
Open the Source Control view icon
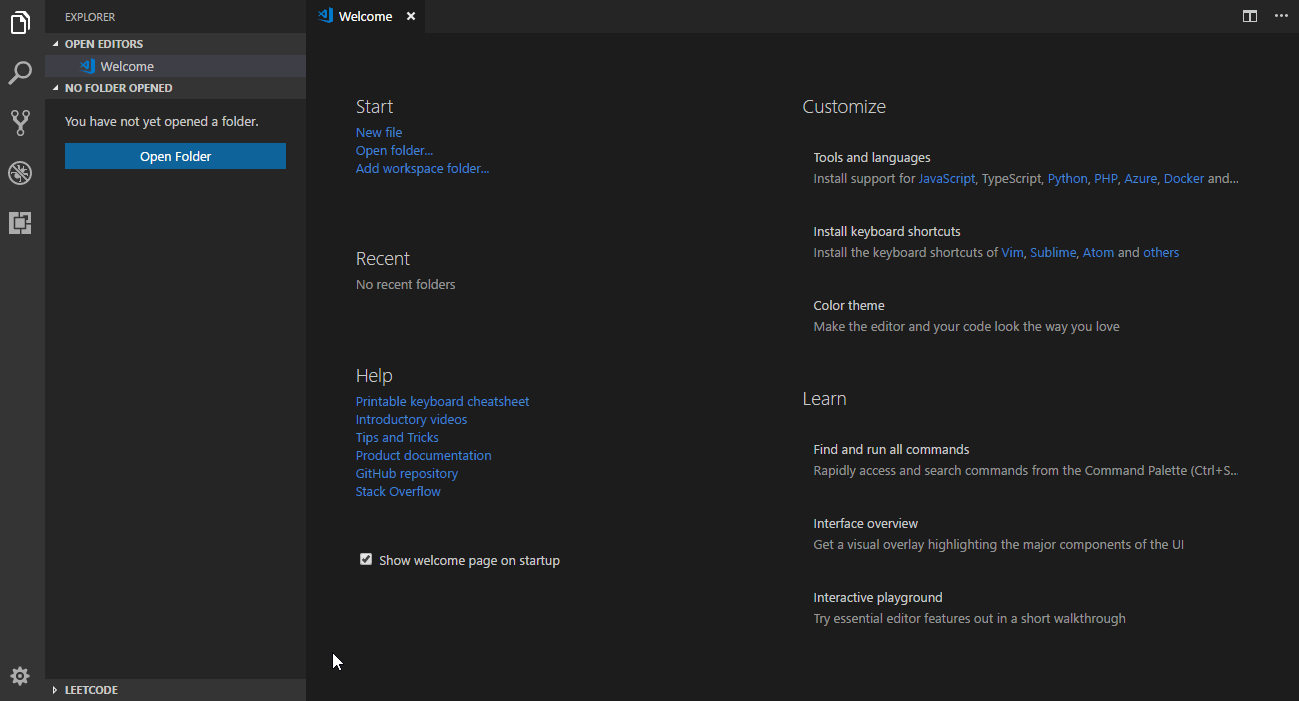(21, 123)
